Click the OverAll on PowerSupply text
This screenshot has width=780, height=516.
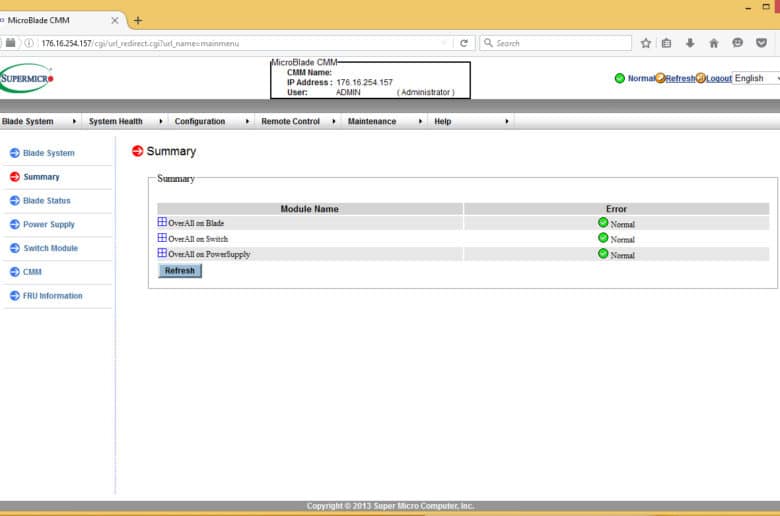click(x=209, y=254)
